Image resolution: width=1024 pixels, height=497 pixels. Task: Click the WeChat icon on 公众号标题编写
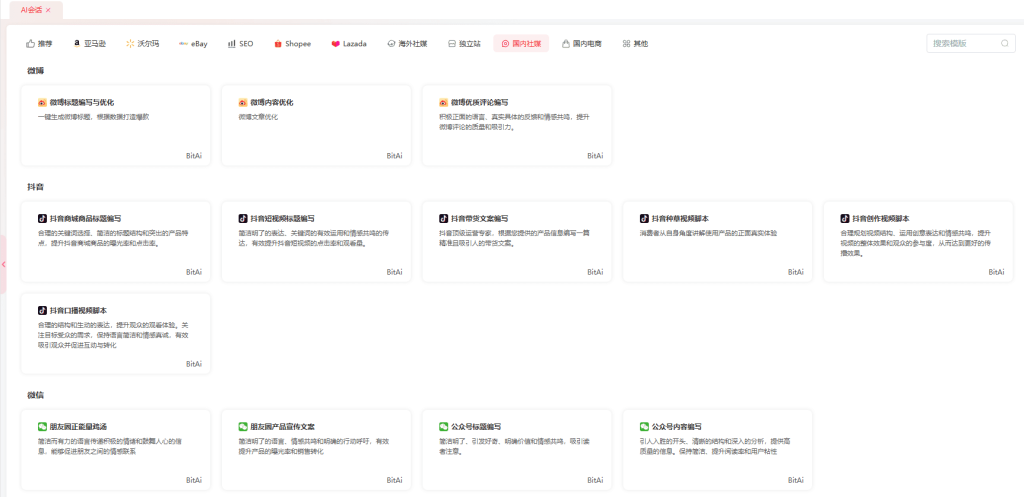pos(443,426)
